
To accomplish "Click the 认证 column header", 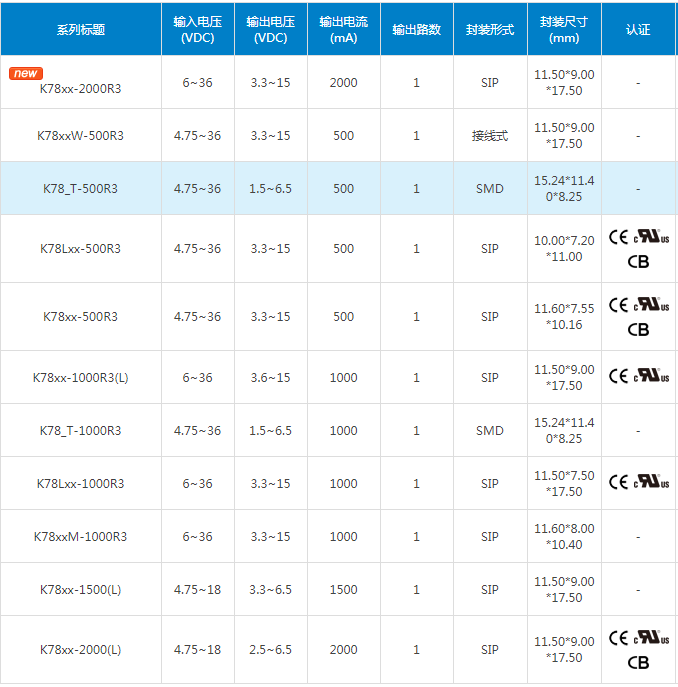I will pos(637,29).
